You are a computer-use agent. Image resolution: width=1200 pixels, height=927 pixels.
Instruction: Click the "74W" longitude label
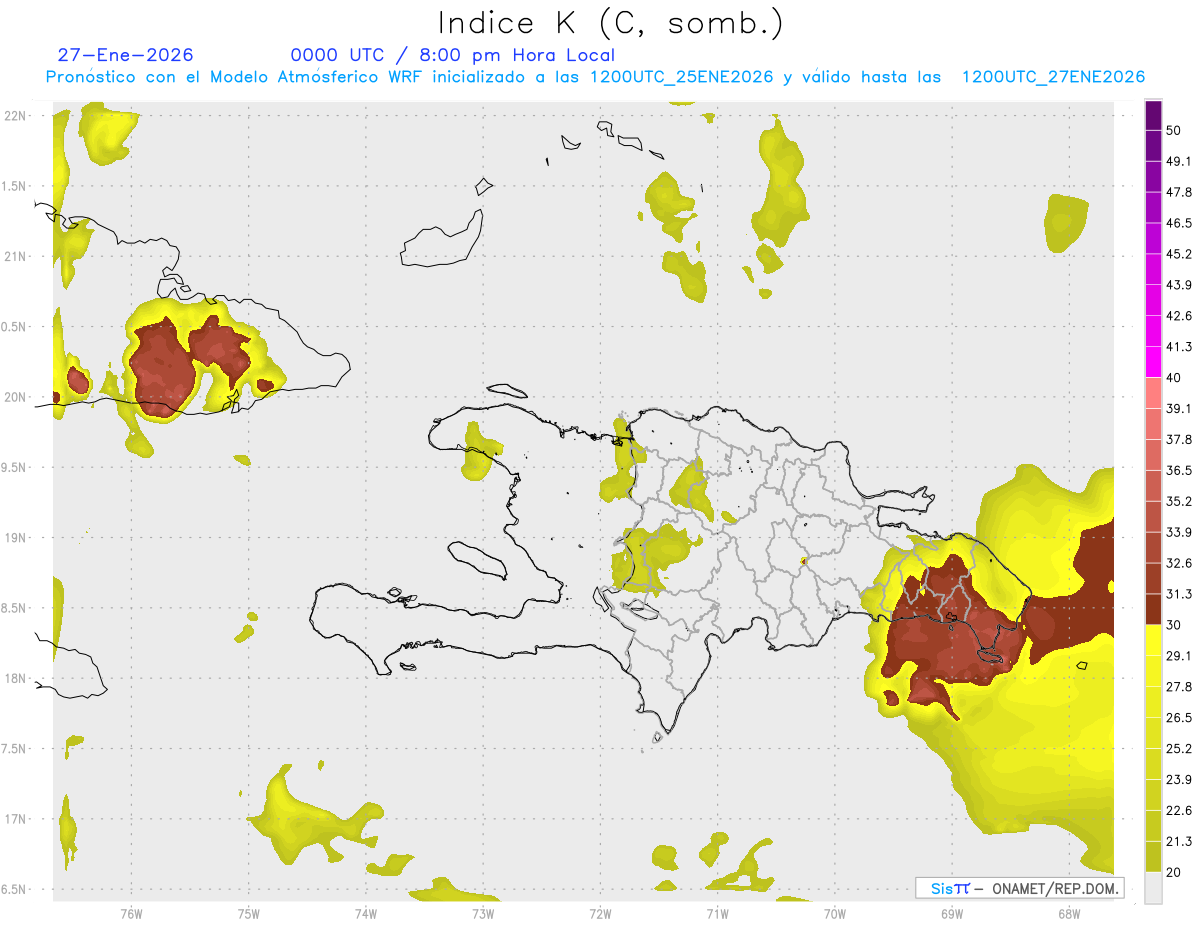(x=366, y=914)
